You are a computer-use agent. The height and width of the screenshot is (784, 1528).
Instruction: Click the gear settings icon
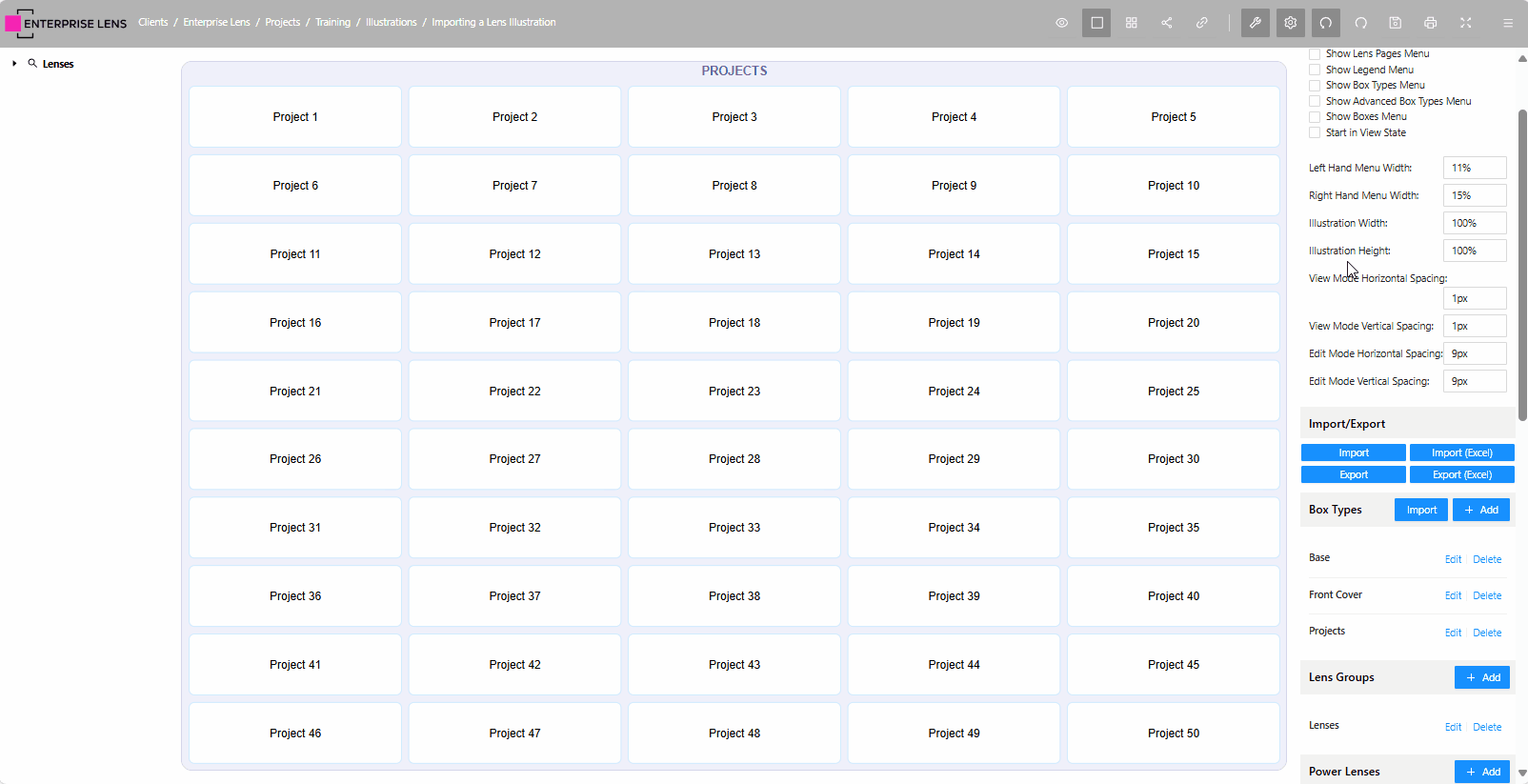1291,23
